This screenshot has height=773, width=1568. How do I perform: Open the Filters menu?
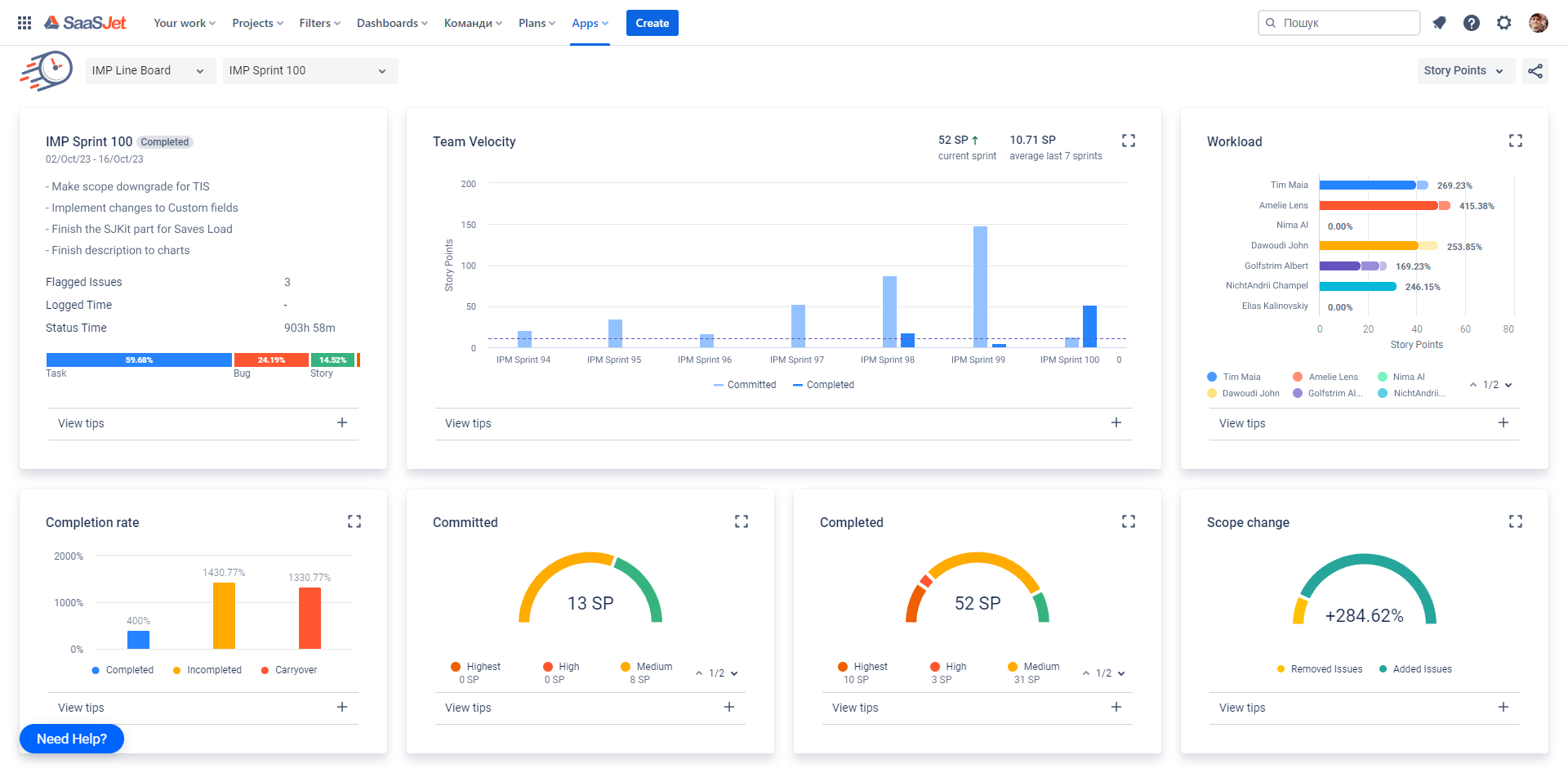coord(319,23)
